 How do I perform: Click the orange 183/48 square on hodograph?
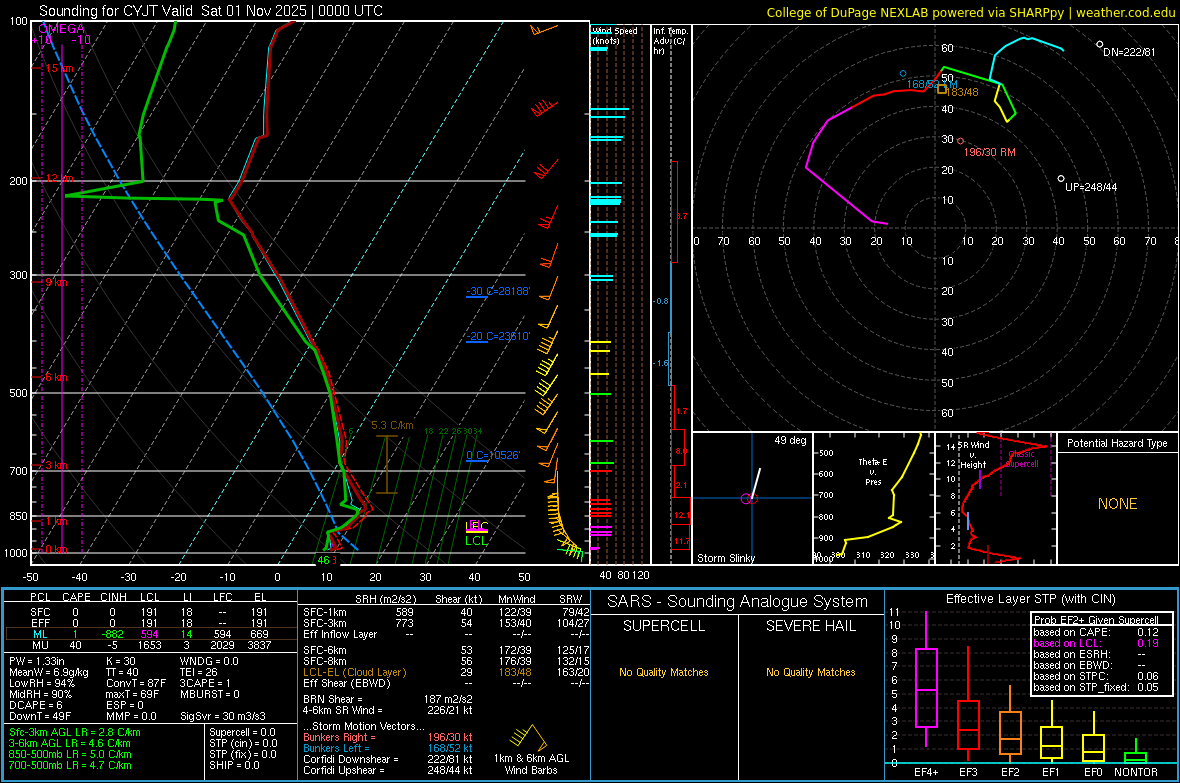[941, 89]
